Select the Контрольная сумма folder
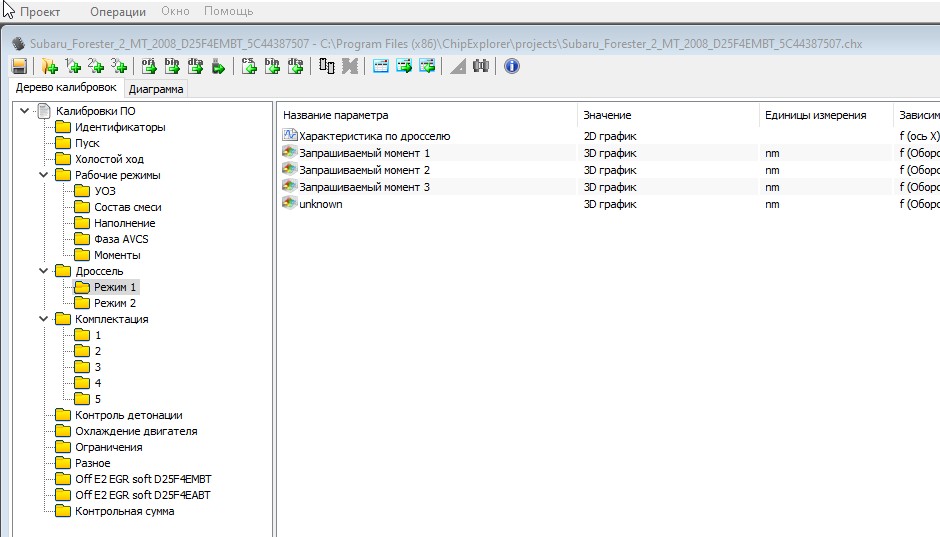 124,511
